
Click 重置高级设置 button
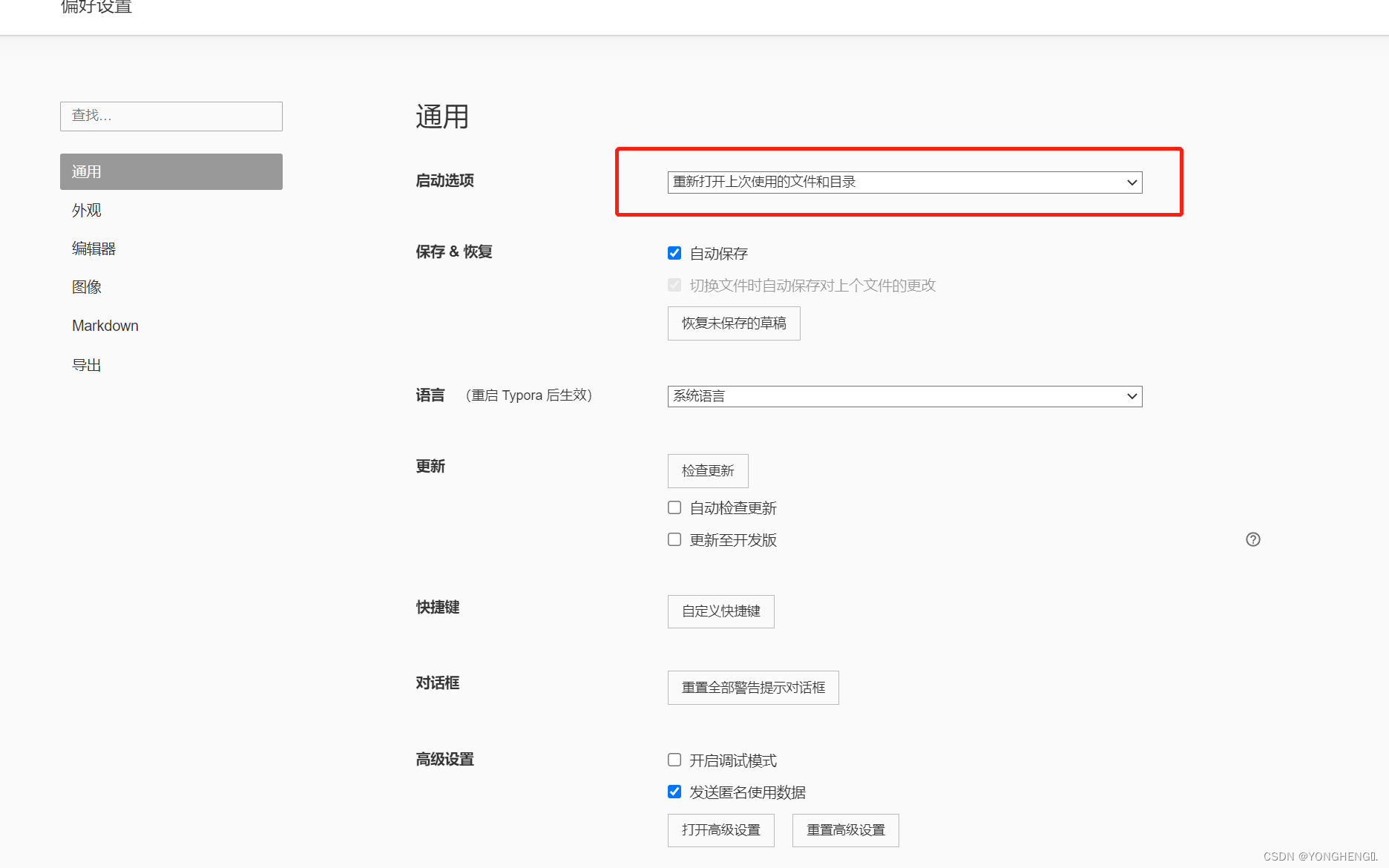pyautogui.click(x=846, y=830)
